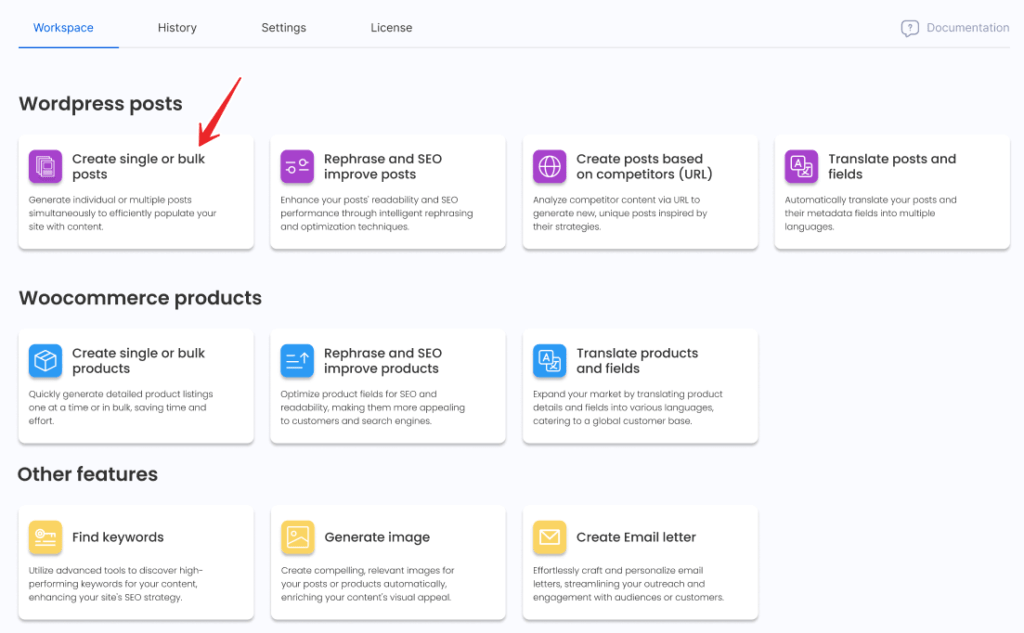Image resolution: width=1024 pixels, height=633 pixels.
Task: Click the 'Automatically translate your posts' description
Action: (871, 213)
